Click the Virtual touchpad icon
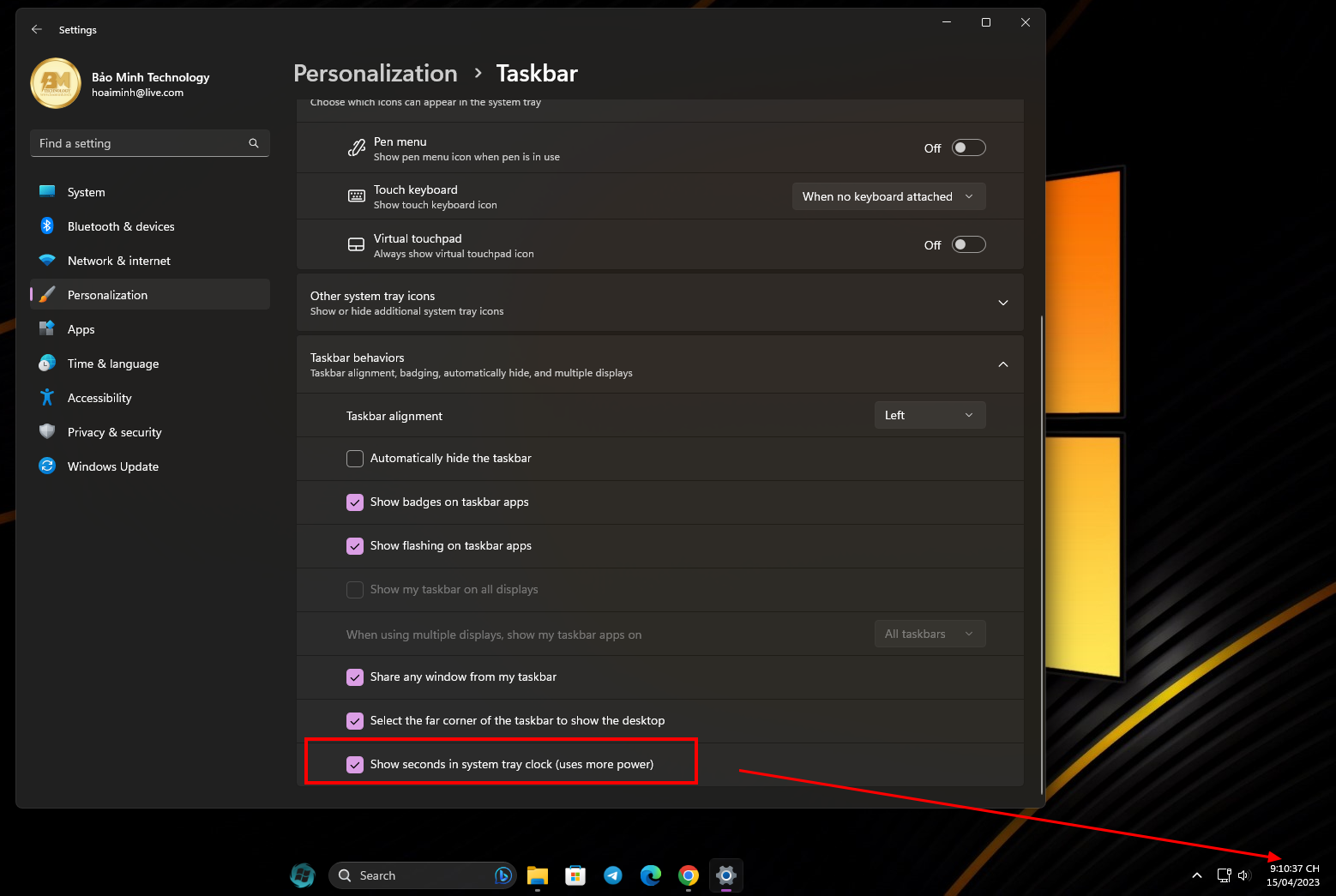The width and height of the screenshot is (1336, 896). click(x=356, y=245)
